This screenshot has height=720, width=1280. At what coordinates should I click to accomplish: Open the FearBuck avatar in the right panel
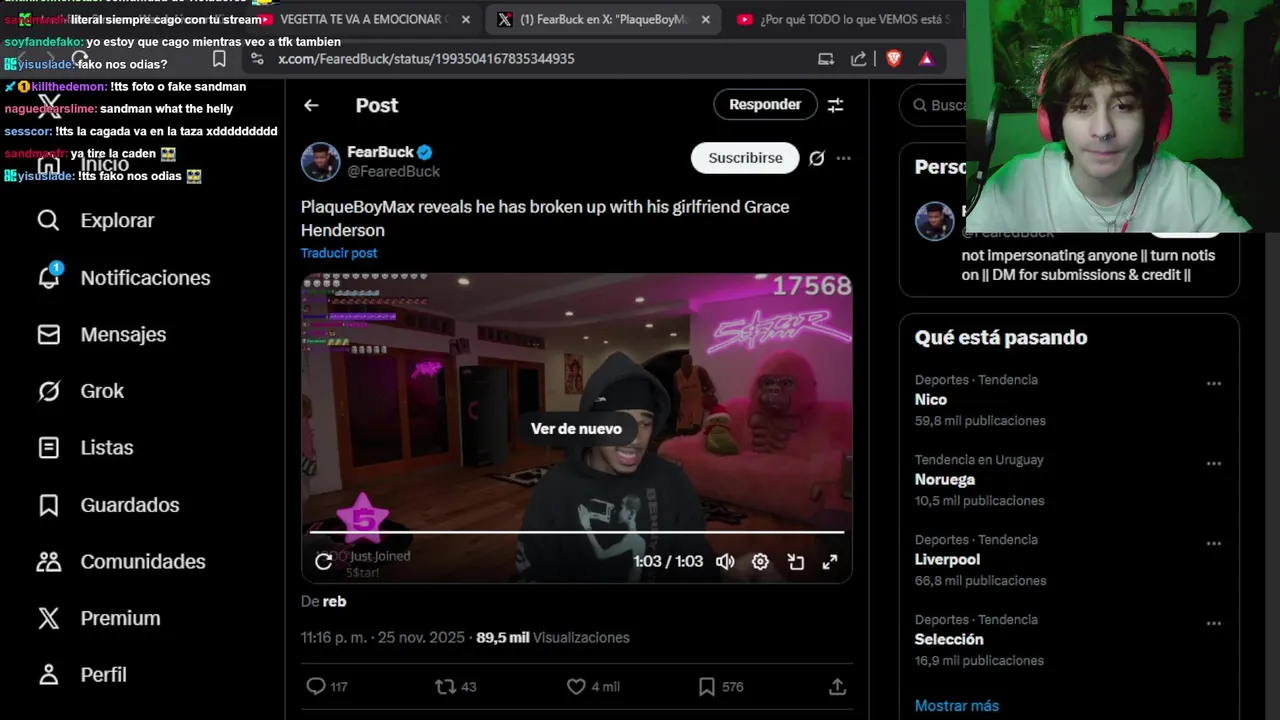[x=934, y=221]
